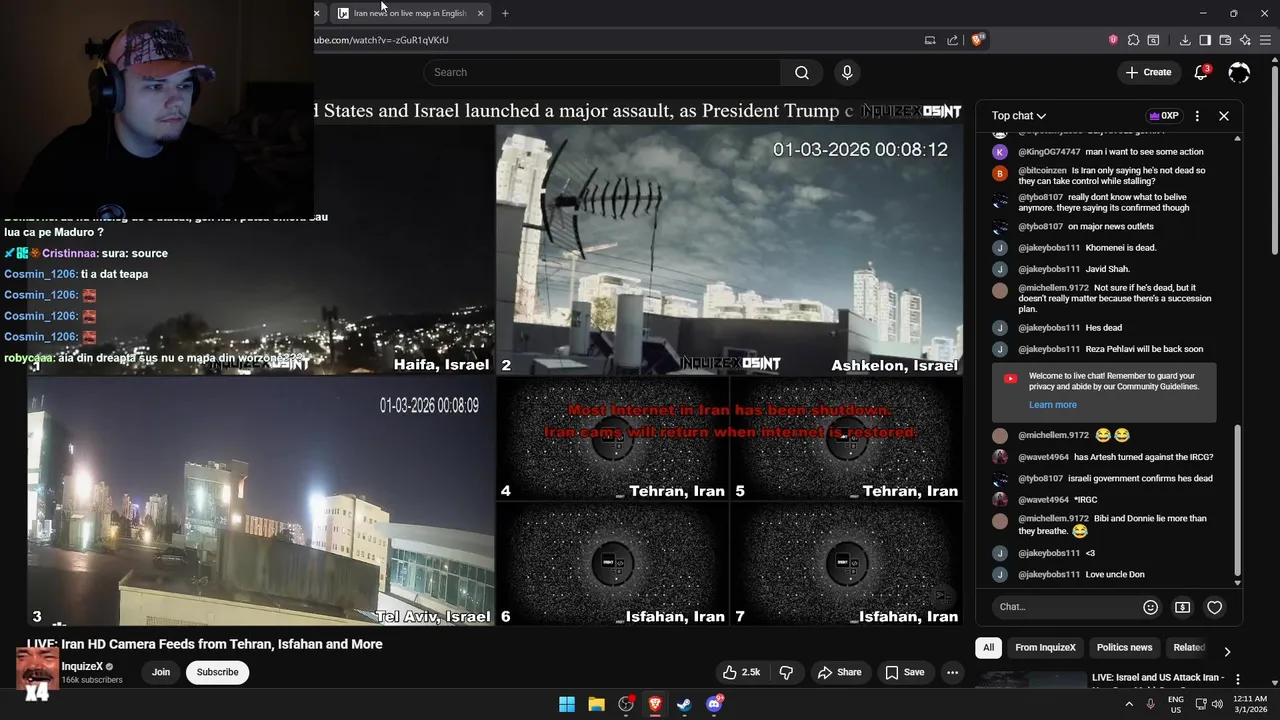The image size is (1280, 720).
Task: Open the browser extensions puzzle icon
Action: (x=1133, y=40)
